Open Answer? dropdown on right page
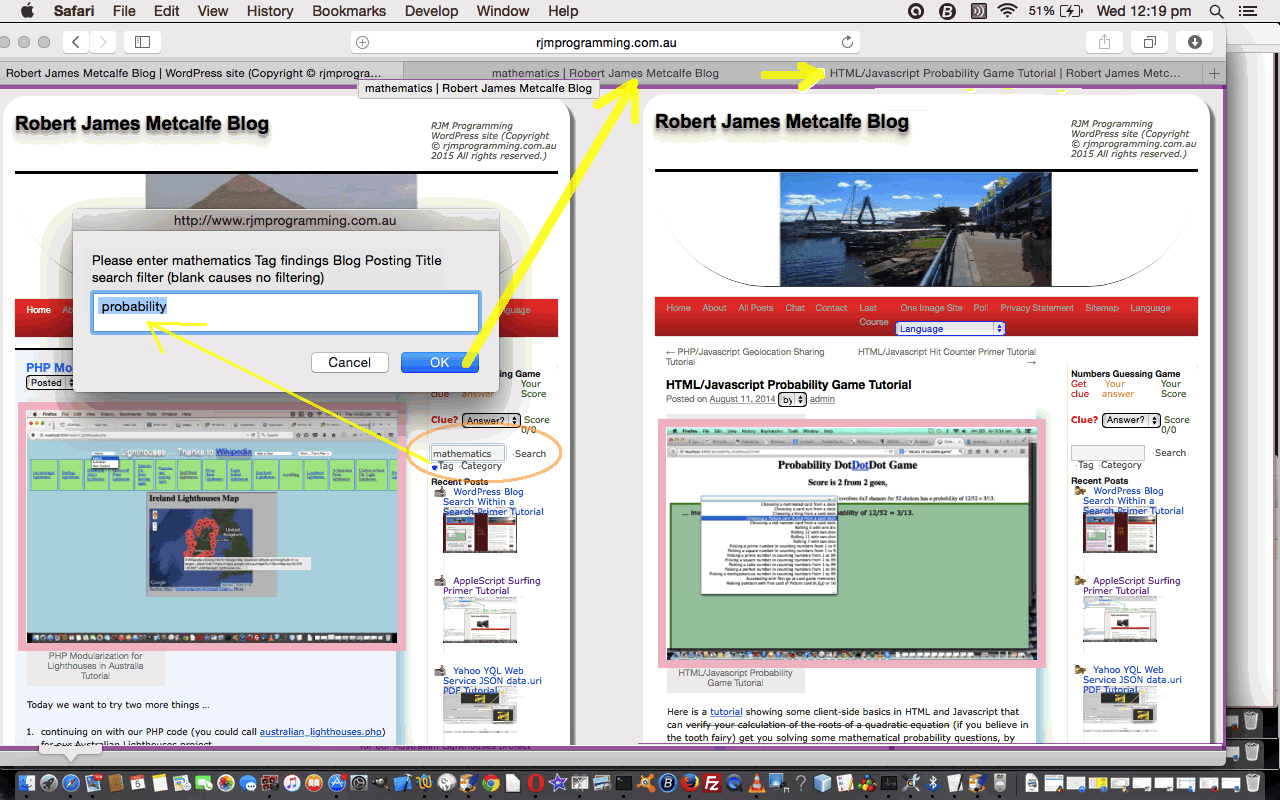This screenshot has width=1280, height=800. 1131,420
